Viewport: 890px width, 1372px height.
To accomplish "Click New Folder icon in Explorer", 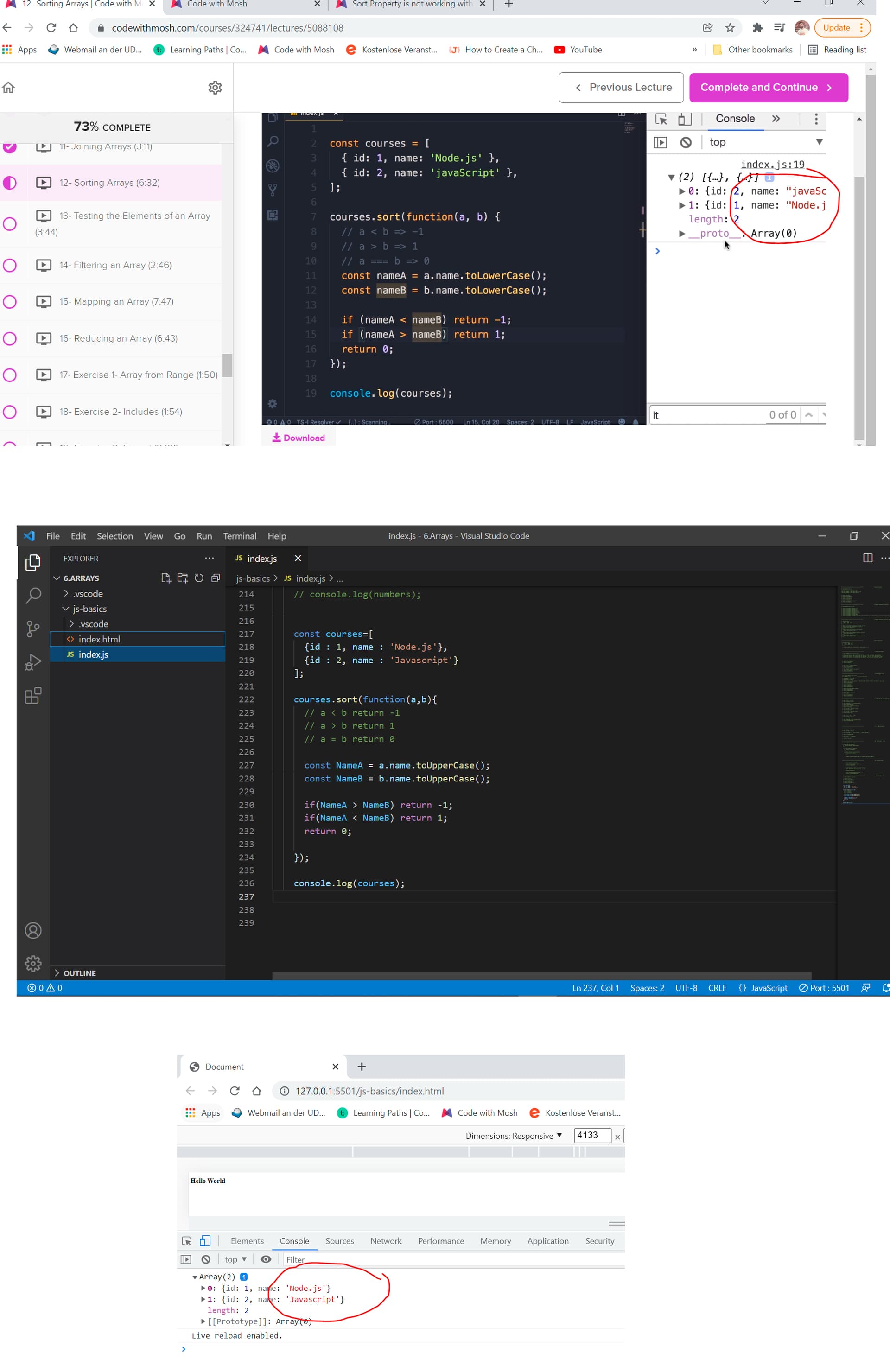I will (183, 578).
